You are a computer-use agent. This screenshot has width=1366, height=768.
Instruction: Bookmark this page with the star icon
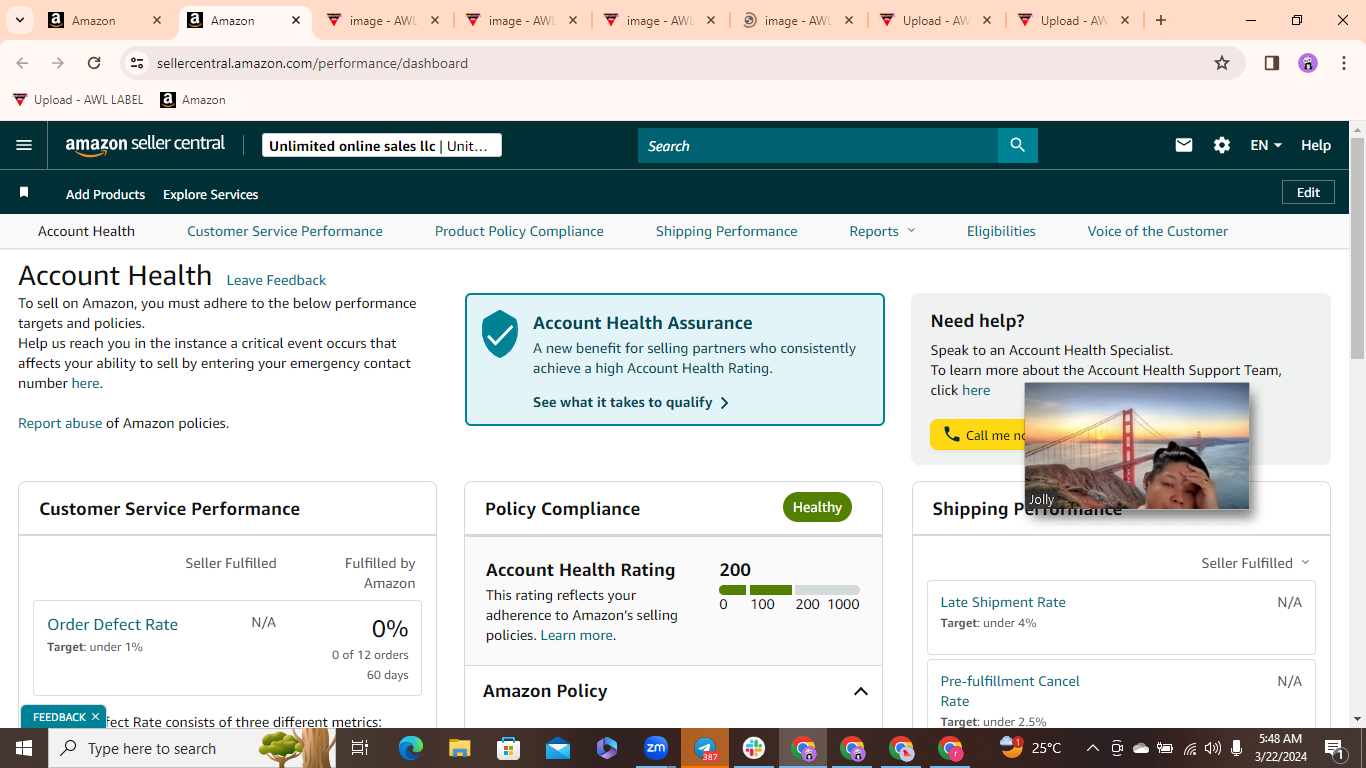(x=1222, y=63)
